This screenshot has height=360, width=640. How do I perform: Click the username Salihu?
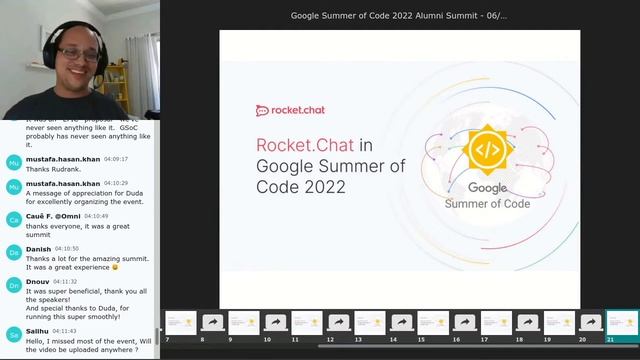pos(37,331)
